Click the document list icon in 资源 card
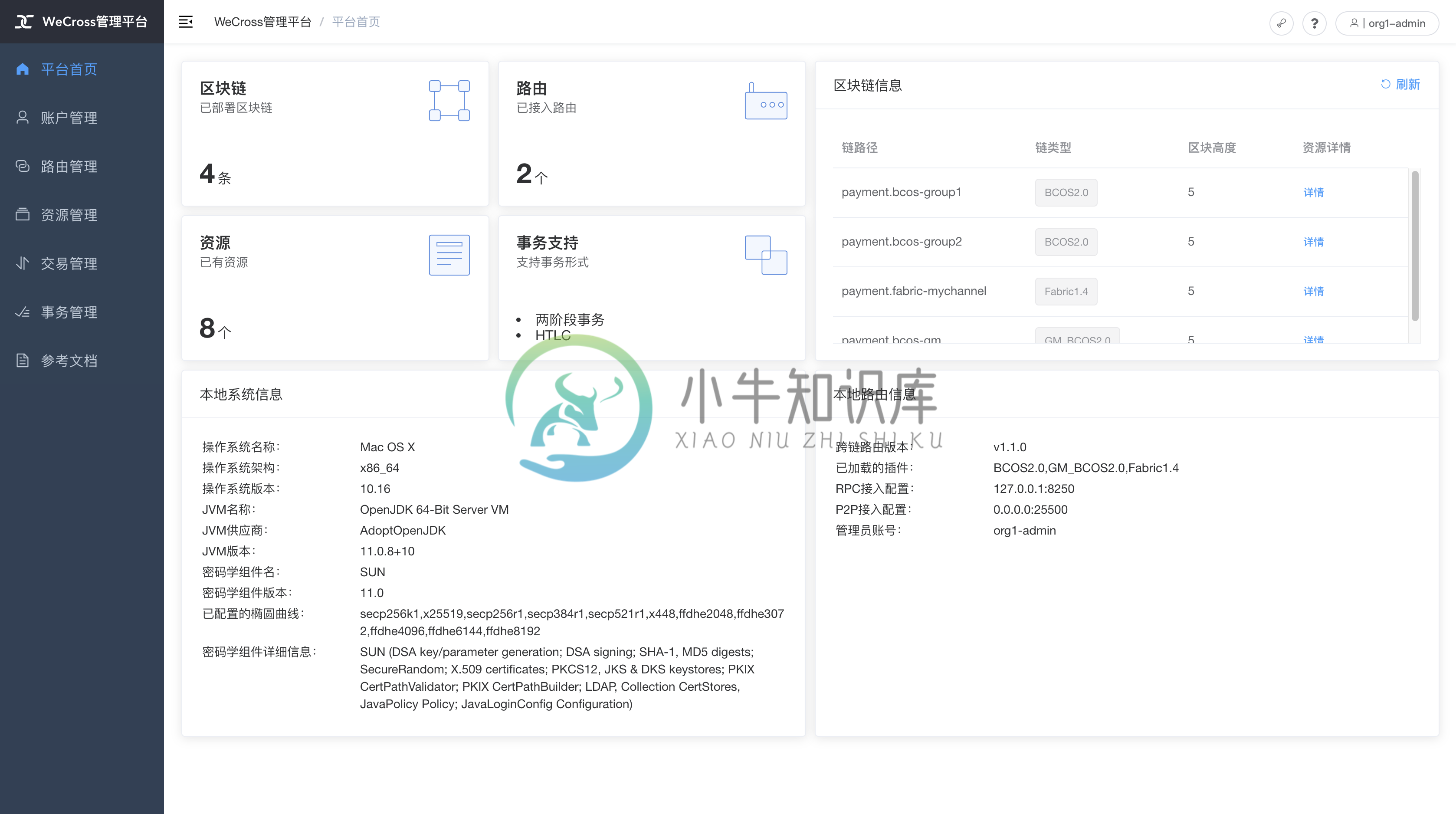The height and width of the screenshot is (814, 1456). coord(449,255)
